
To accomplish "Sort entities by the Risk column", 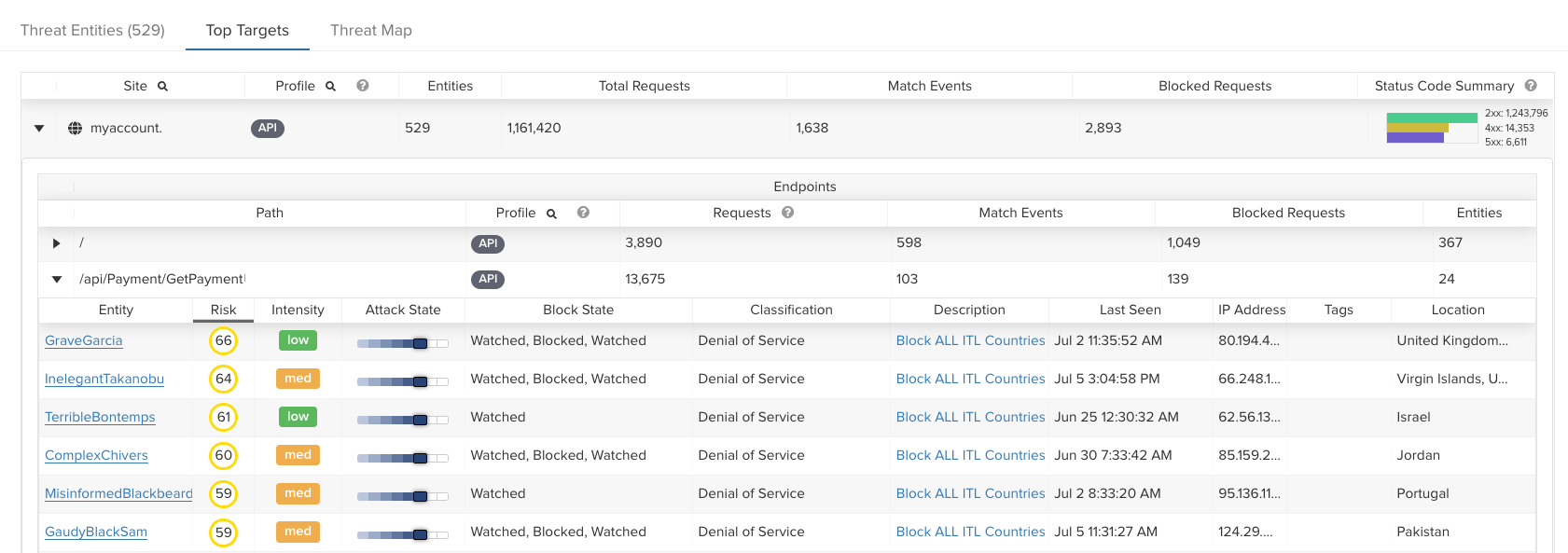I will click(x=223, y=310).
